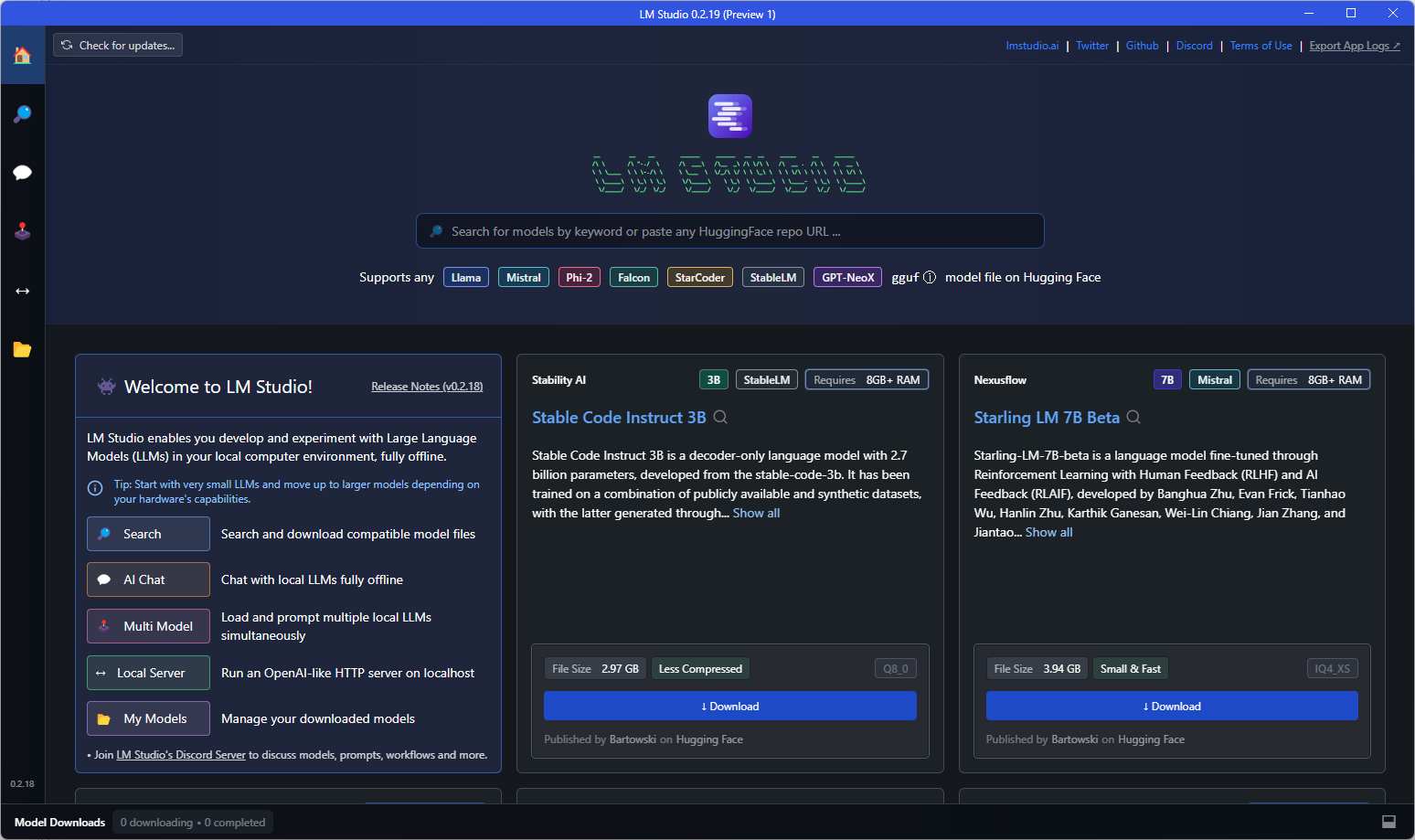Open the My Models folder sidebar icon

tap(23, 350)
